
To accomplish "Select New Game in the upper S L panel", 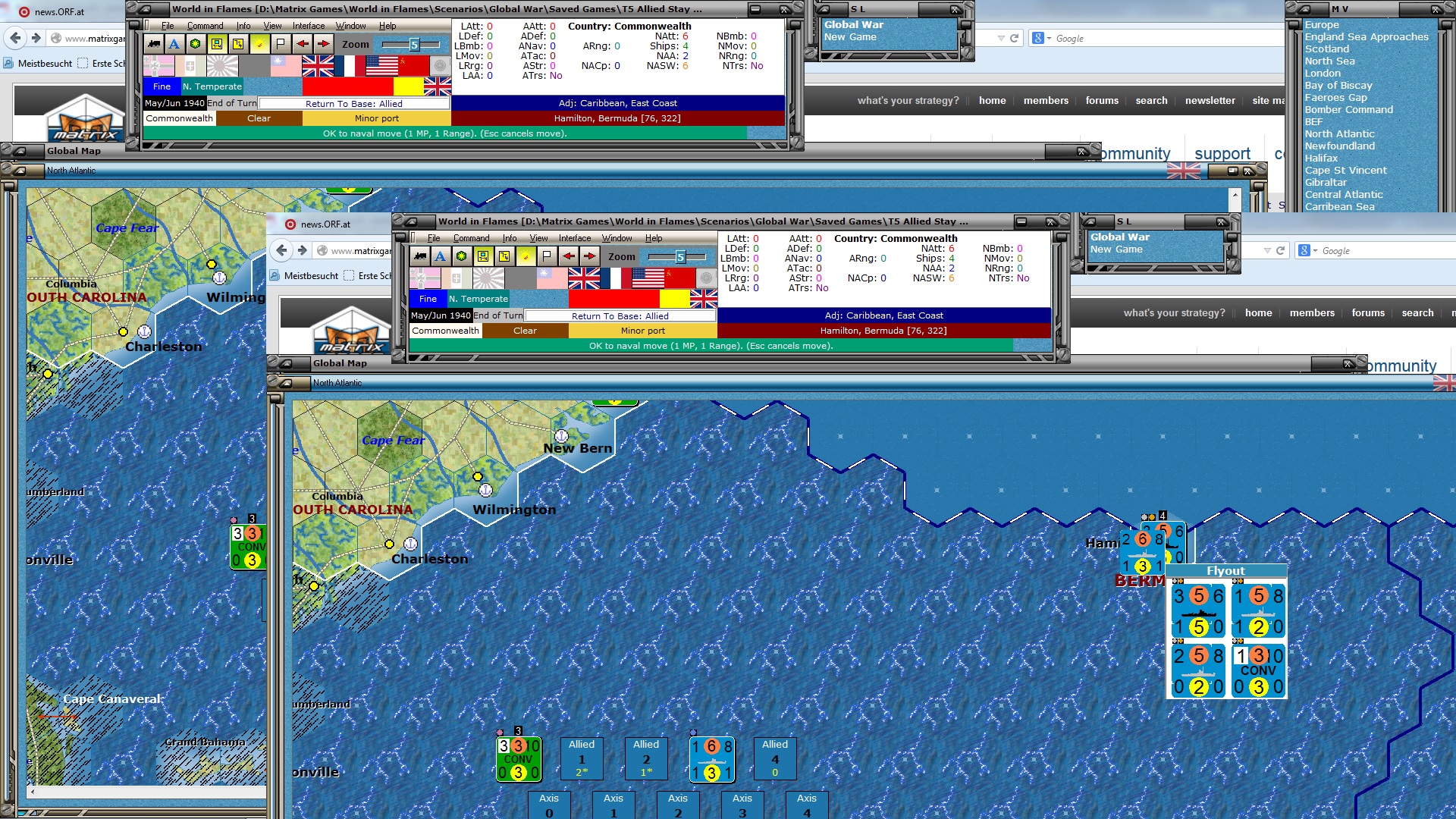I will pos(850,36).
